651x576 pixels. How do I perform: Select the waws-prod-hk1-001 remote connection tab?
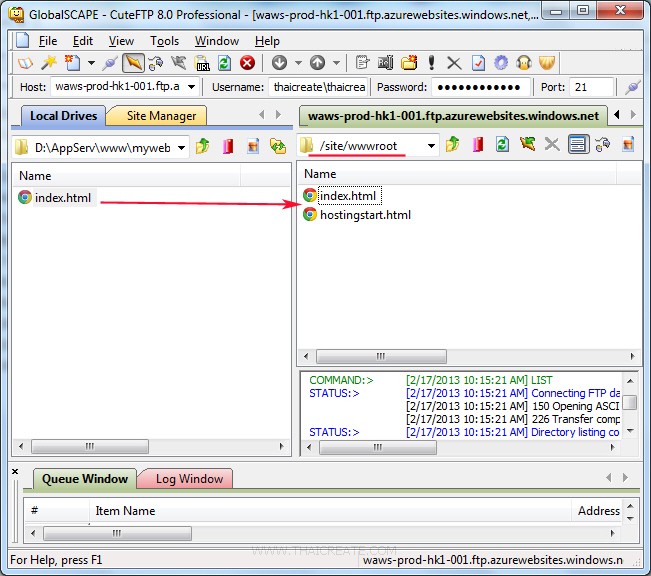coord(453,116)
